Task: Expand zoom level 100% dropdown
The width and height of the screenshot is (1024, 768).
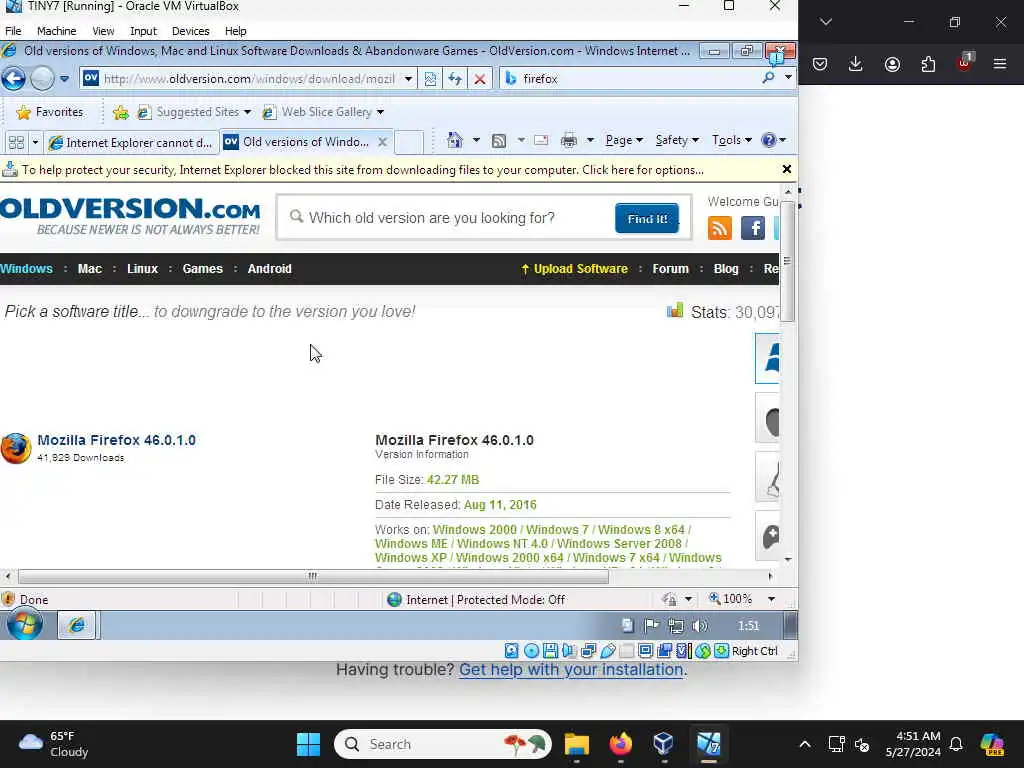Action: coord(771,599)
